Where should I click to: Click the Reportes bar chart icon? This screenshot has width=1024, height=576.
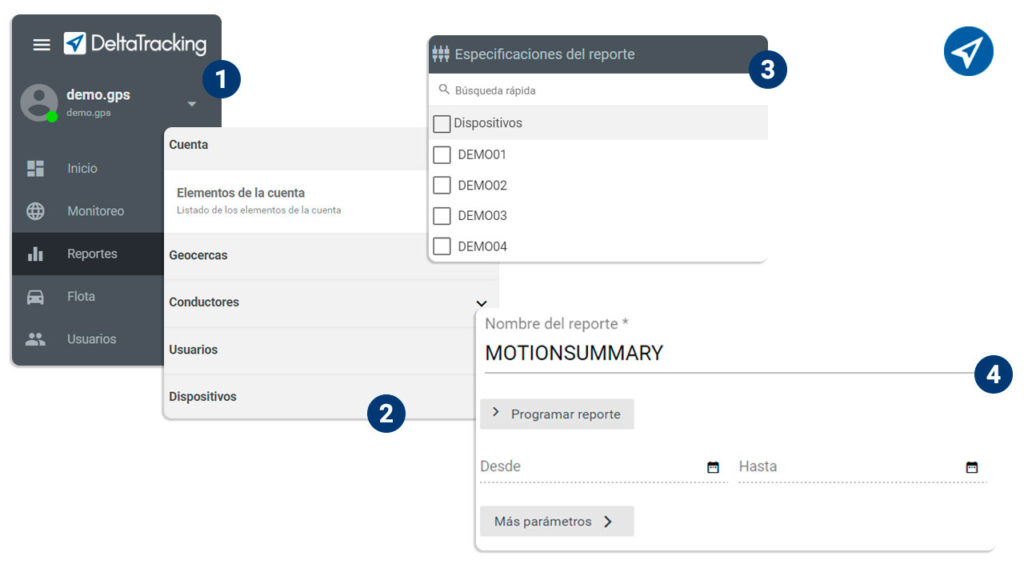pos(35,254)
